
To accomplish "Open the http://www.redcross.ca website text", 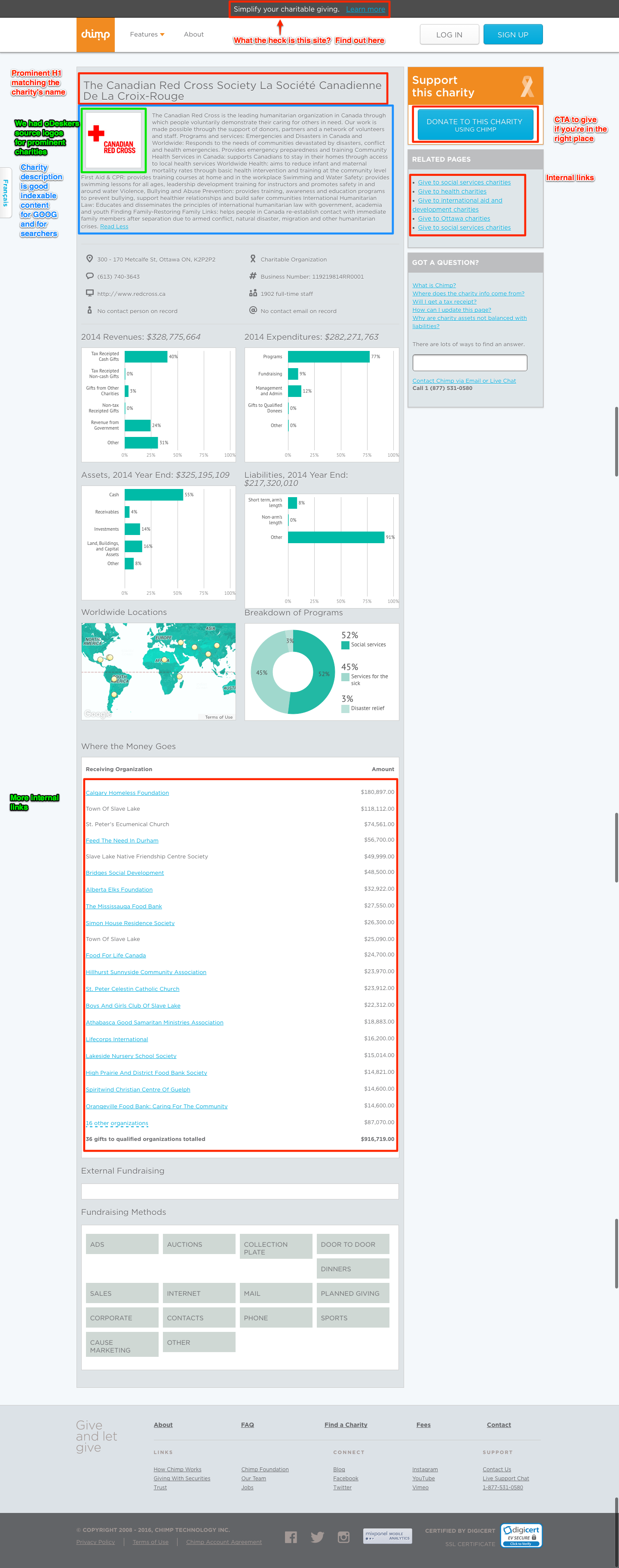I will (132, 294).
